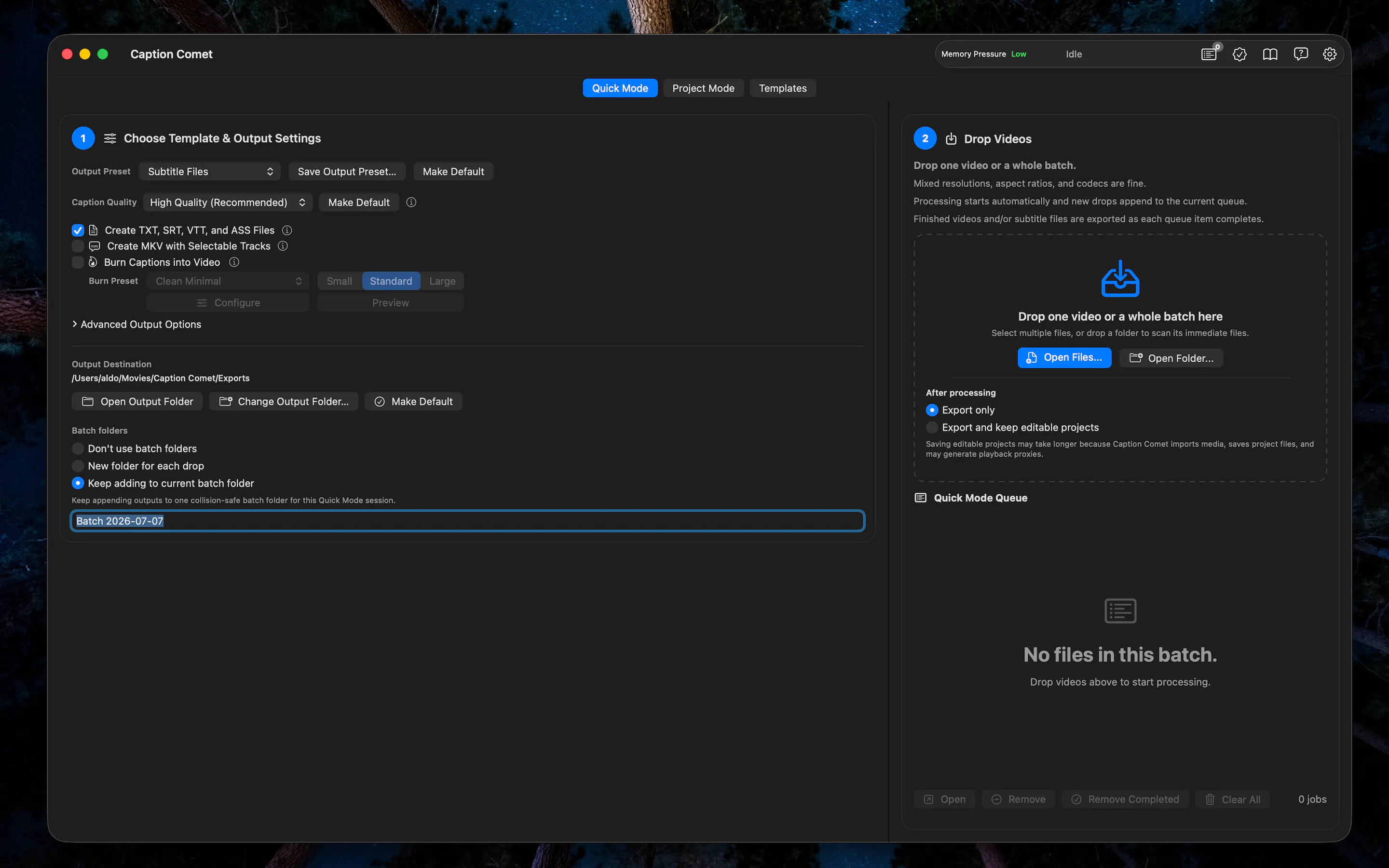Click Open Output Folder button
The image size is (1389, 868).
click(x=137, y=401)
